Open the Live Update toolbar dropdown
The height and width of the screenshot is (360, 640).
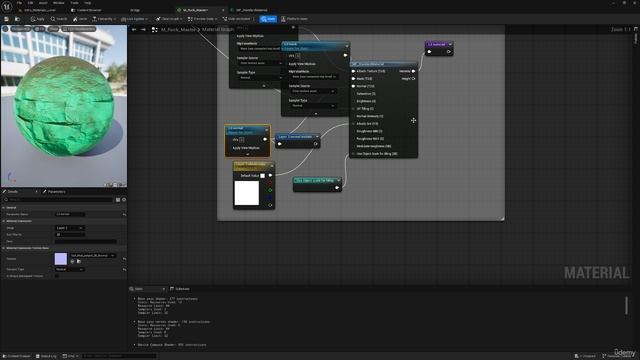pyautogui.click(x=134, y=19)
